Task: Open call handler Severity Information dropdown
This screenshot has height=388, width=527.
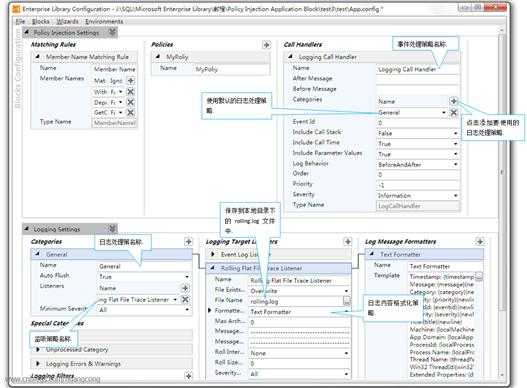Action: [x=455, y=195]
